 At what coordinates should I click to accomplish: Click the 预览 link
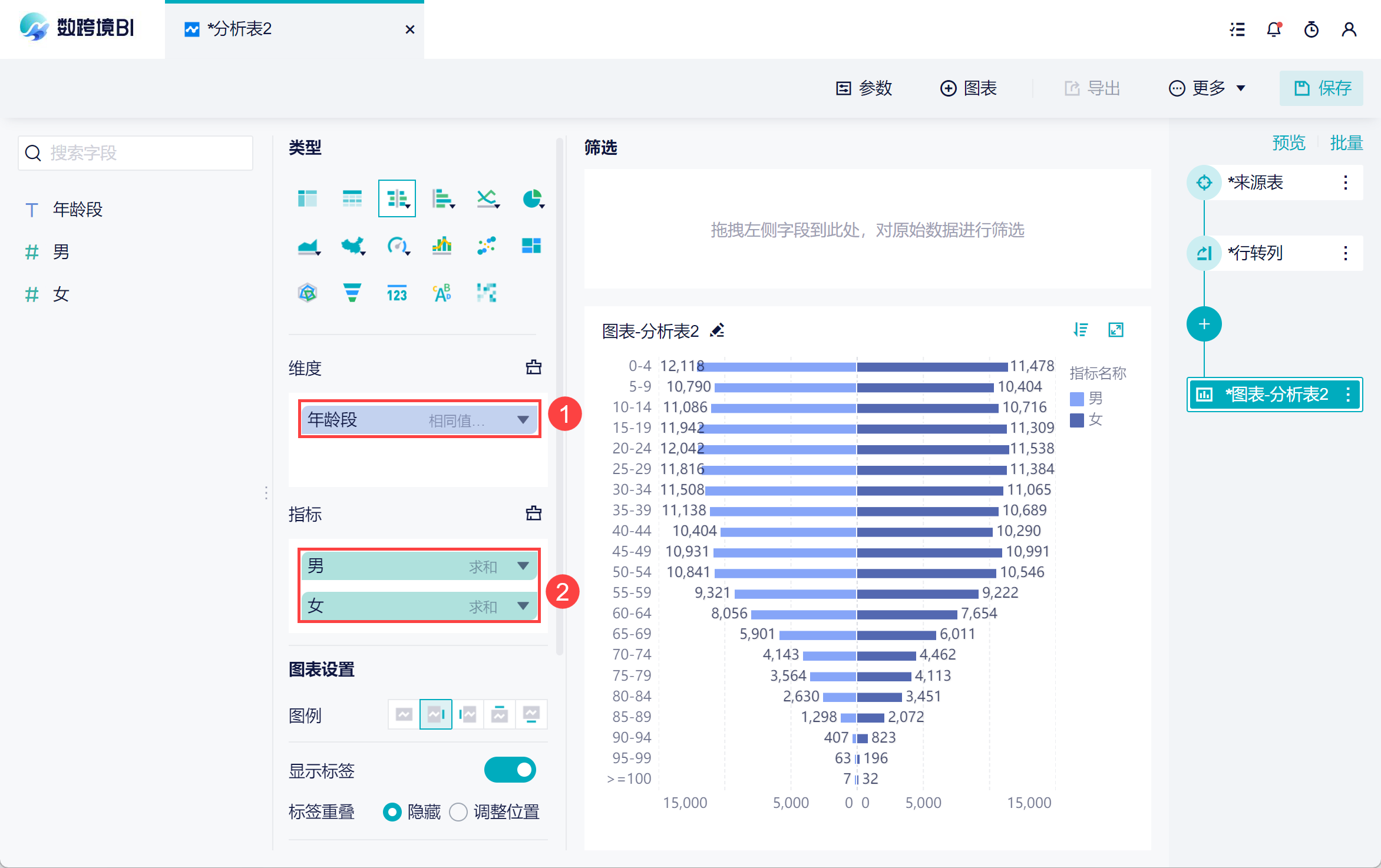pos(1289,143)
